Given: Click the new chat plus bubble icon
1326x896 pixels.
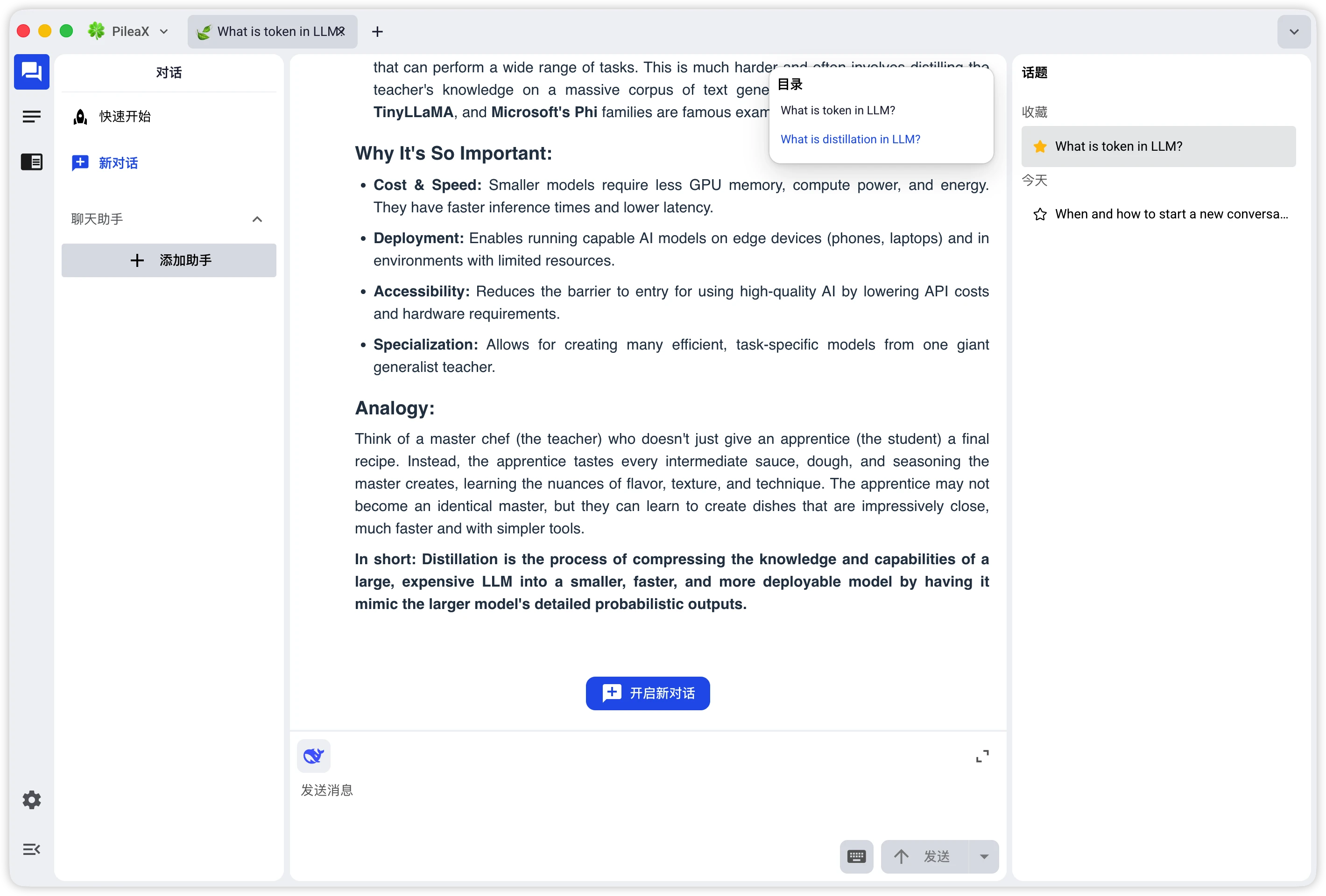Looking at the screenshot, I should click(80, 163).
